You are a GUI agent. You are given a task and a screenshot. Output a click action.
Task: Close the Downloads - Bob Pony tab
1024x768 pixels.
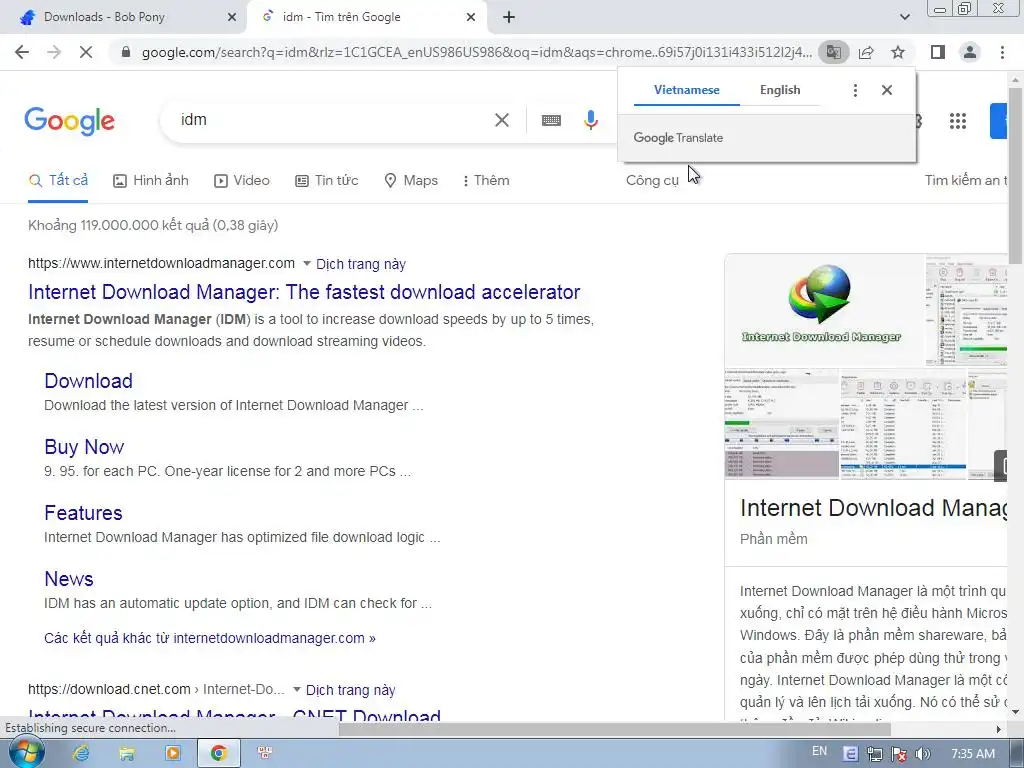(232, 18)
